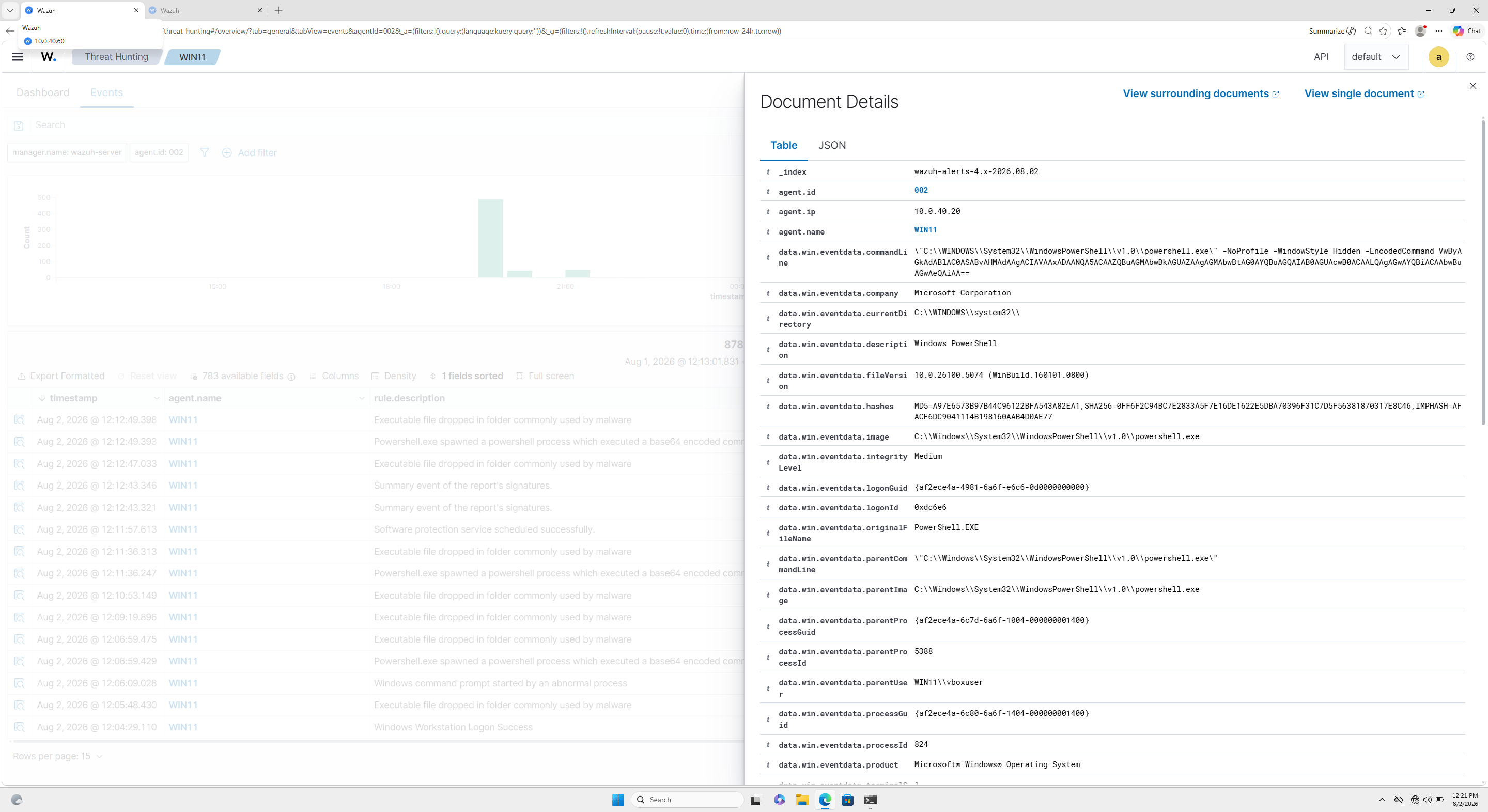This screenshot has width=1488, height=812.
Task: Click the 'Windows Workstation Logon Success' description
Action: [453, 727]
